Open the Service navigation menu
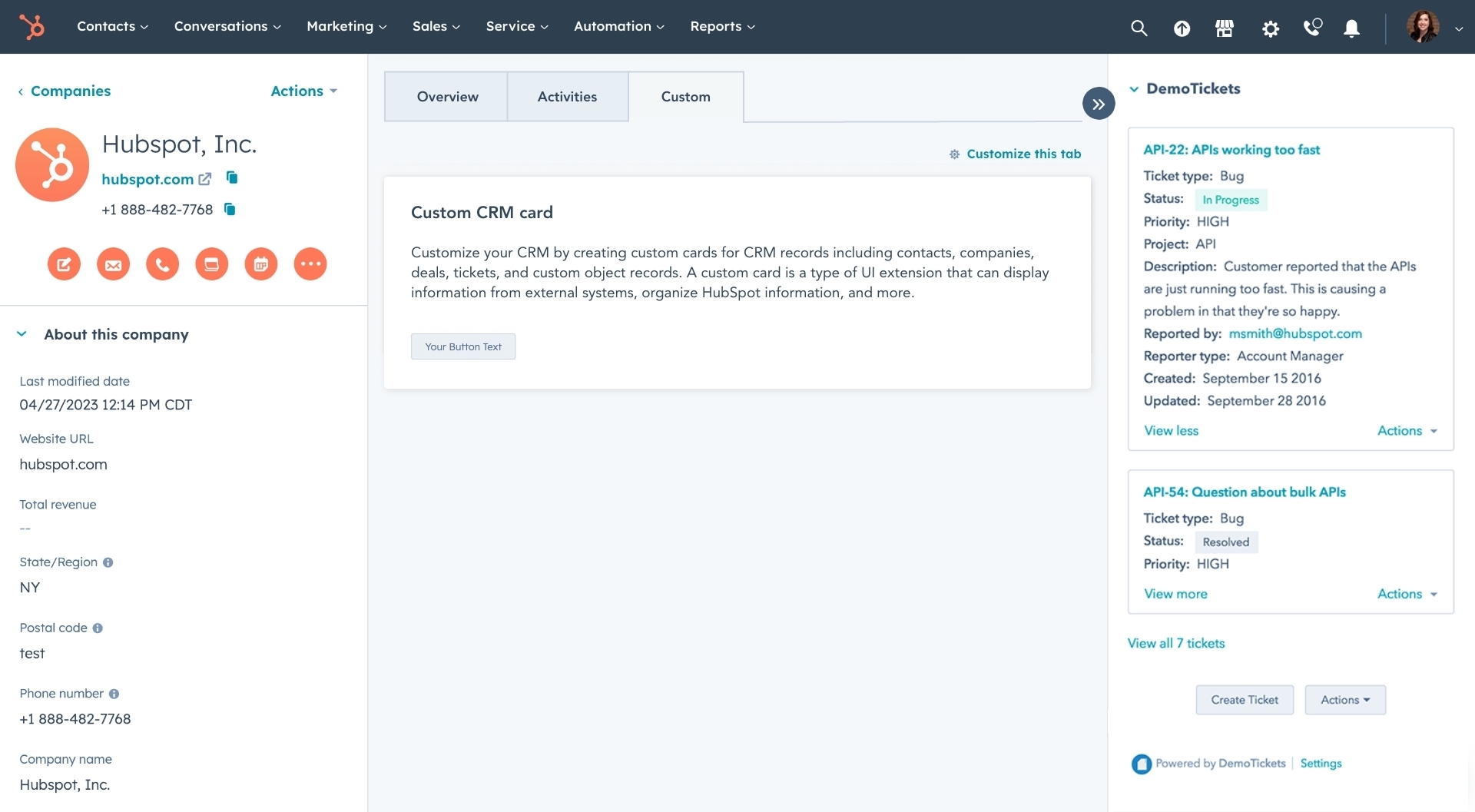The height and width of the screenshot is (812, 1475). pyautogui.click(x=517, y=26)
